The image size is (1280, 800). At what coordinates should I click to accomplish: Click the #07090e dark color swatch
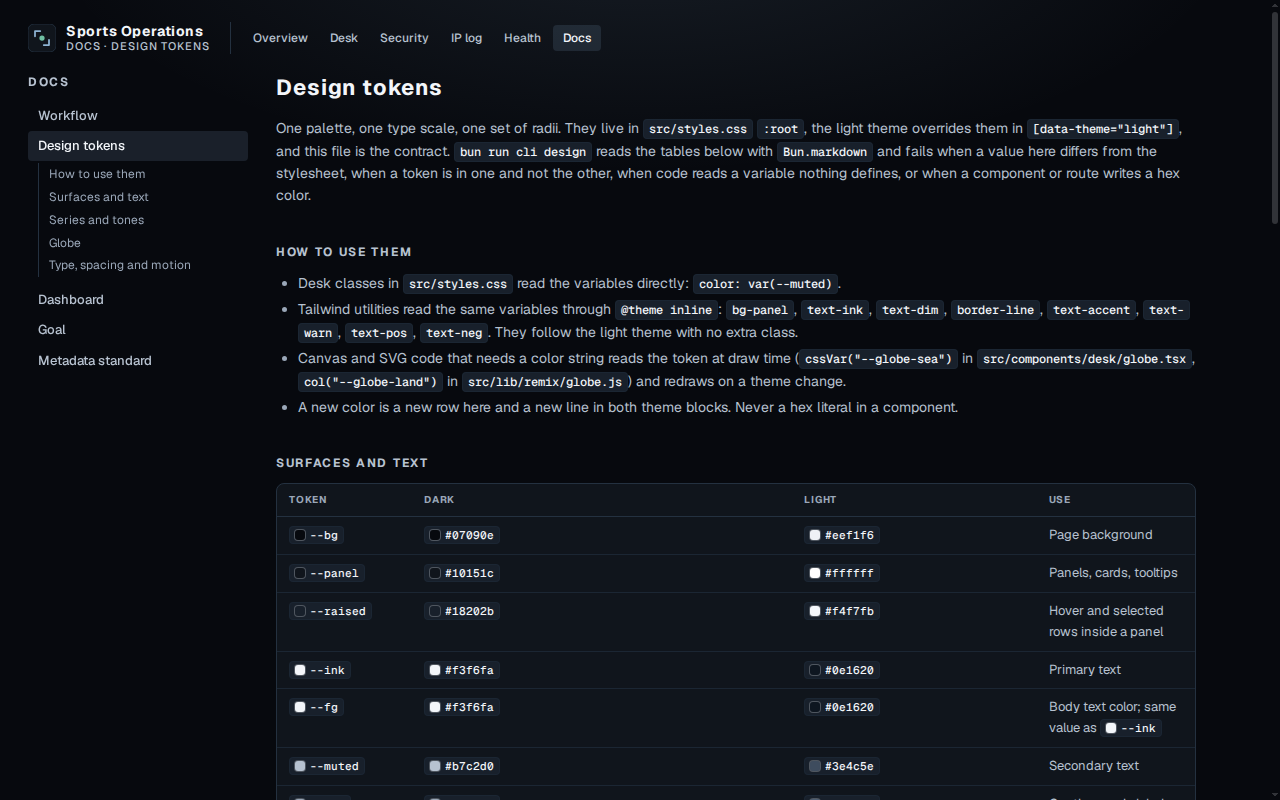pyautogui.click(x=435, y=535)
